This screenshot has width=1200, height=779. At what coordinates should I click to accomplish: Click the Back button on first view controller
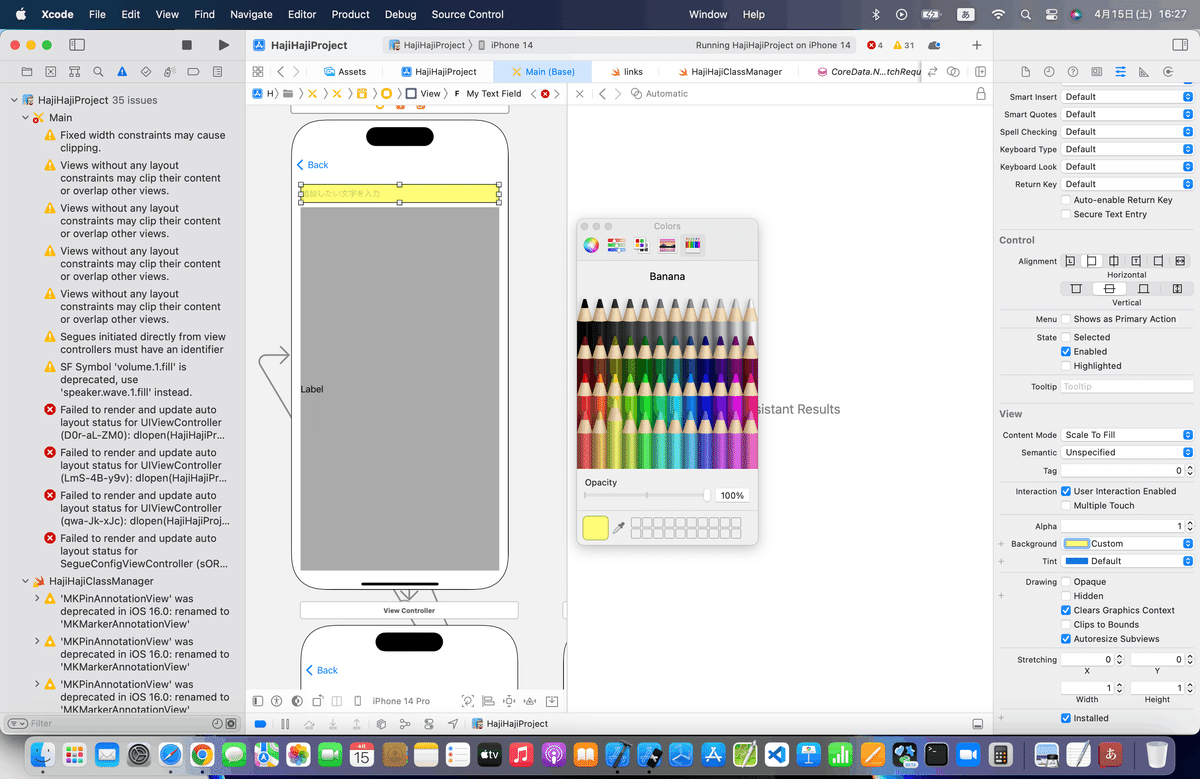[x=312, y=165]
